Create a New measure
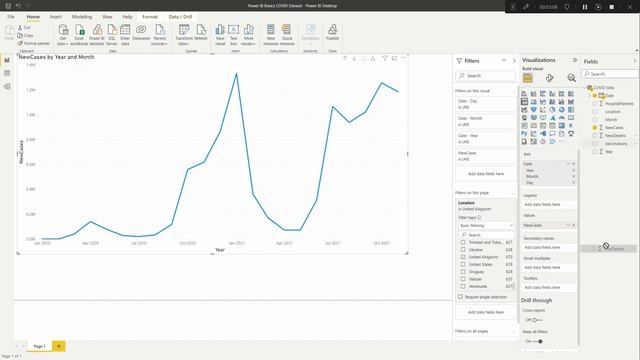The width and height of the screenshot is (640, 360). point(271,35)
